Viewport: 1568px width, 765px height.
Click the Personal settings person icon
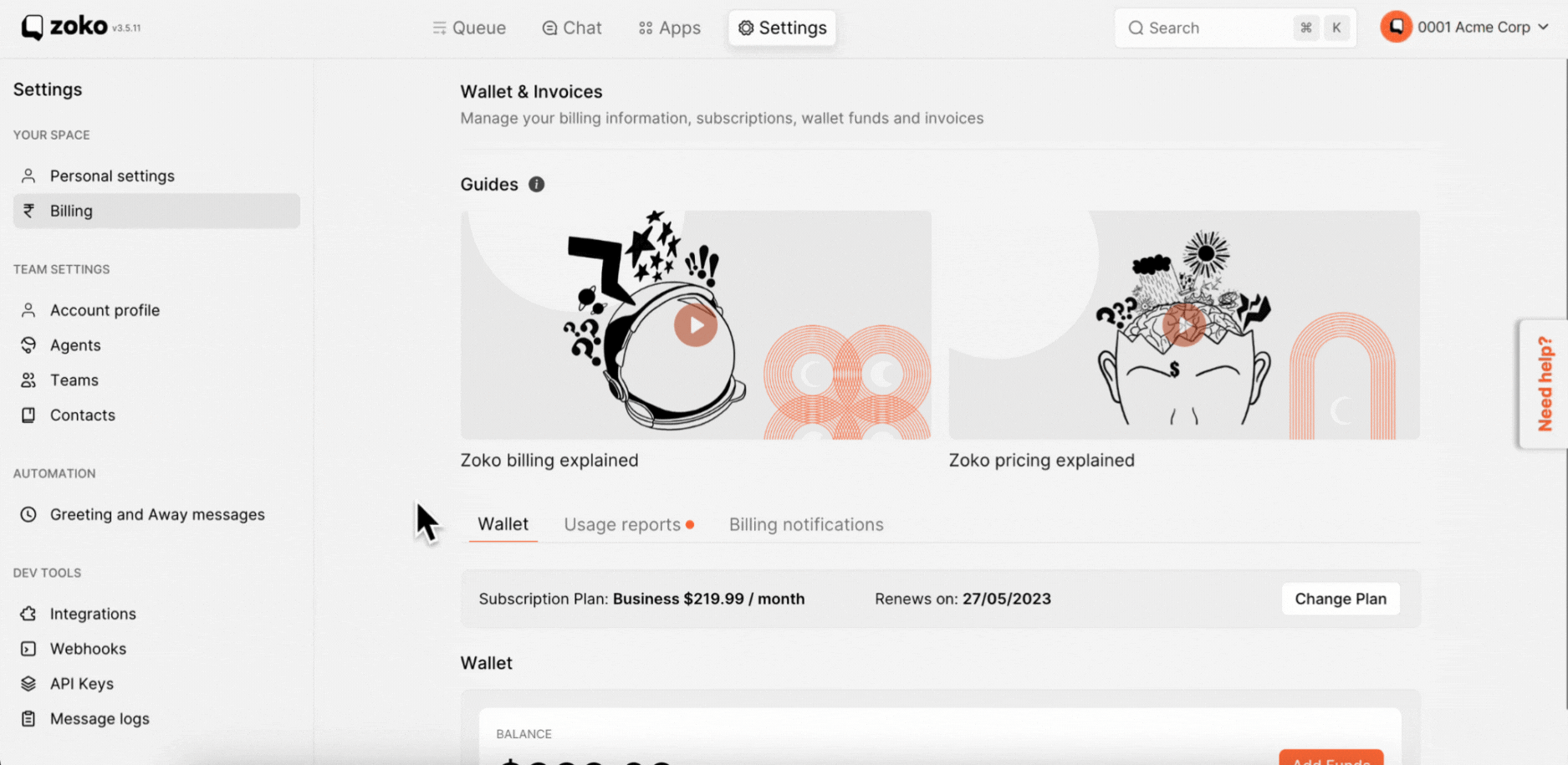pyautogui.click(x=28, y=176)
